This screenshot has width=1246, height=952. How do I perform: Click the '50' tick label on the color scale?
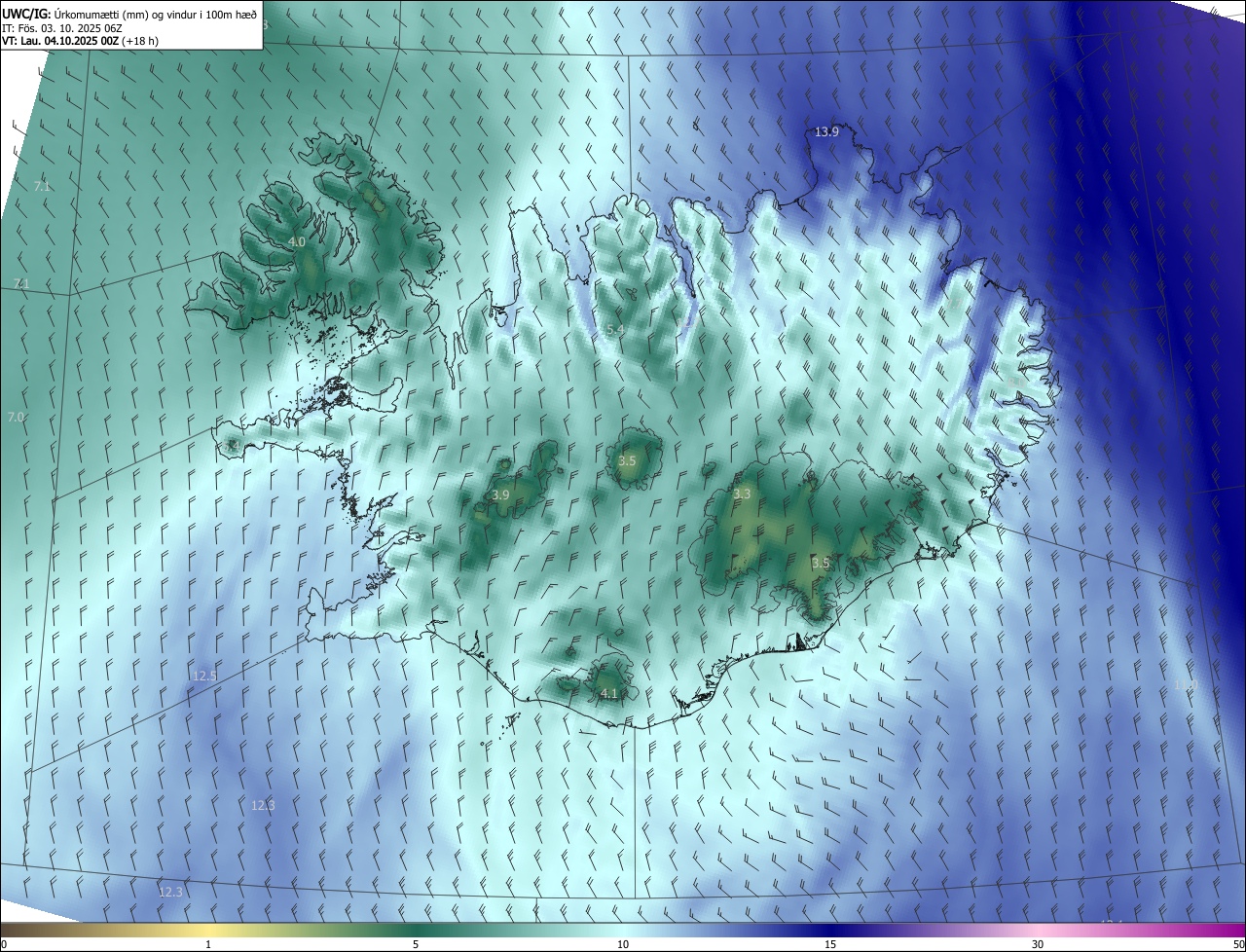[1237, 944]
